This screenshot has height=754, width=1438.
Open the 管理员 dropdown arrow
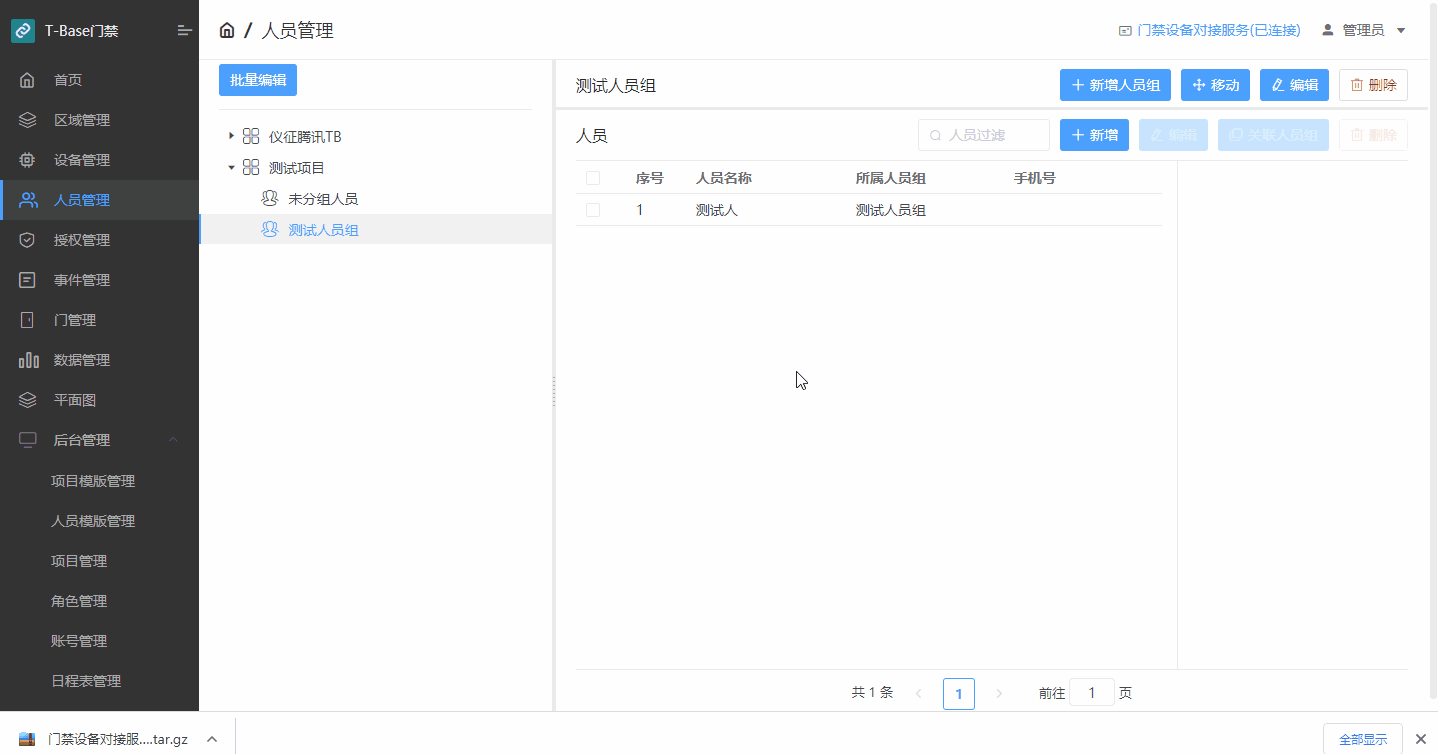(1401, 31)
